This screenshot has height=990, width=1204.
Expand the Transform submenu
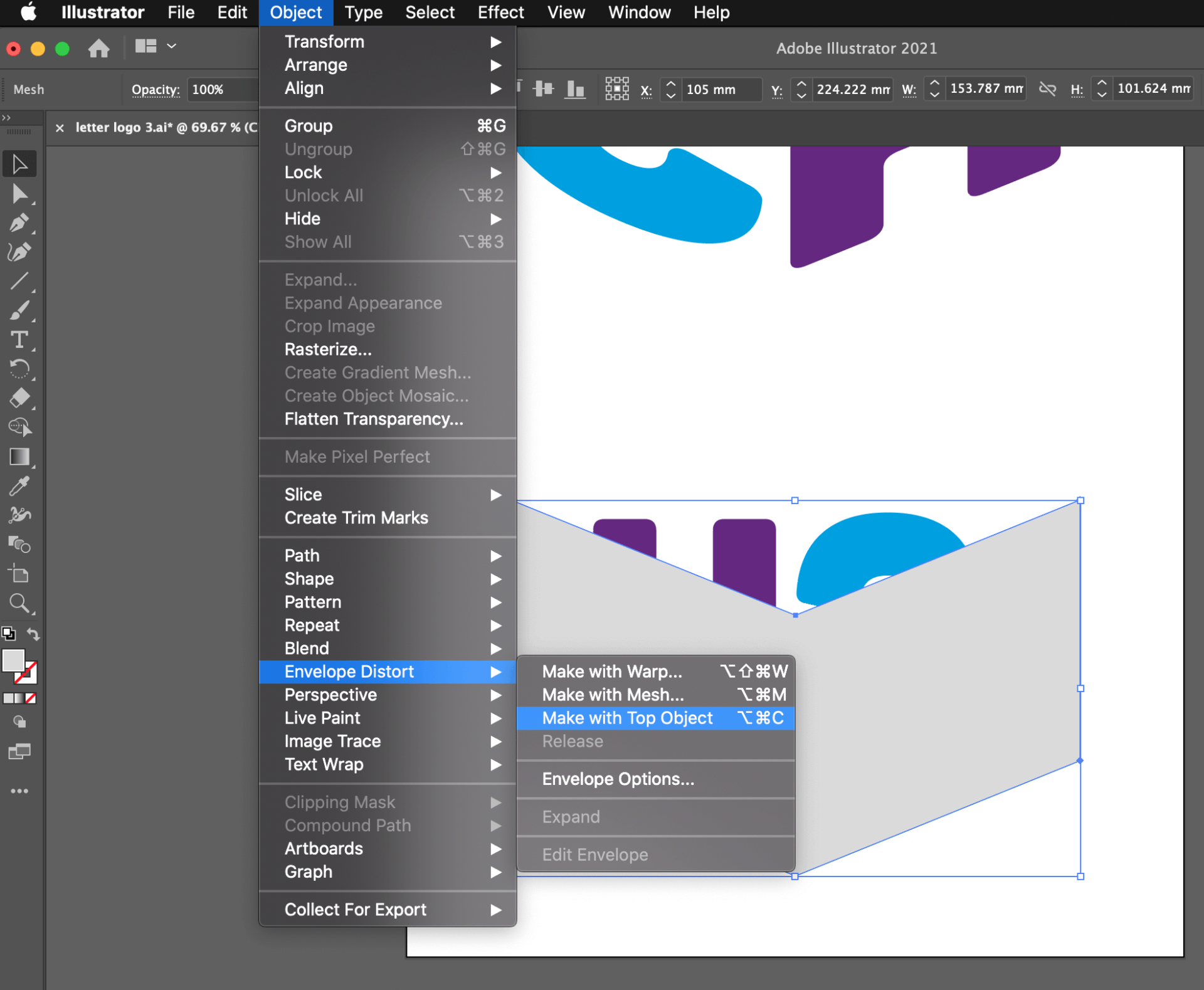pyautogui.click(x=388, y=41)
